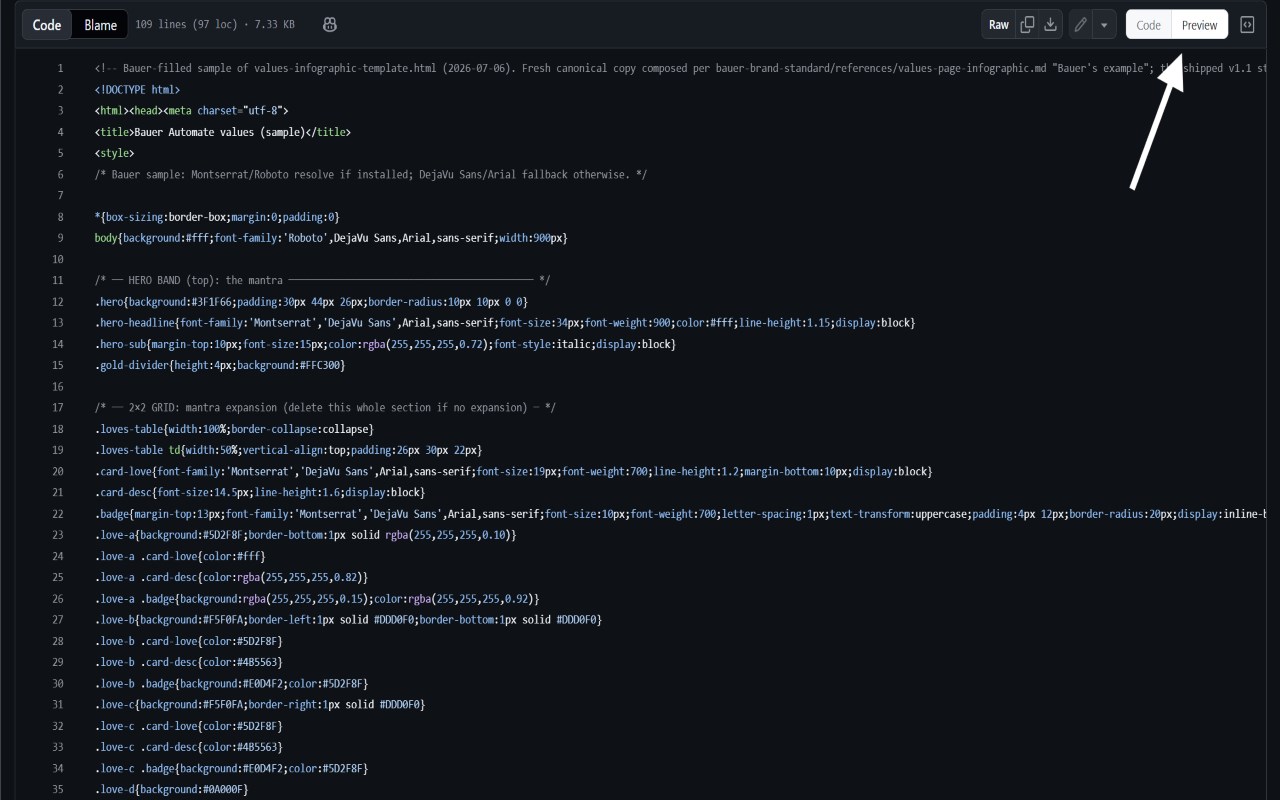Open the Raw file view

(999, 25)
